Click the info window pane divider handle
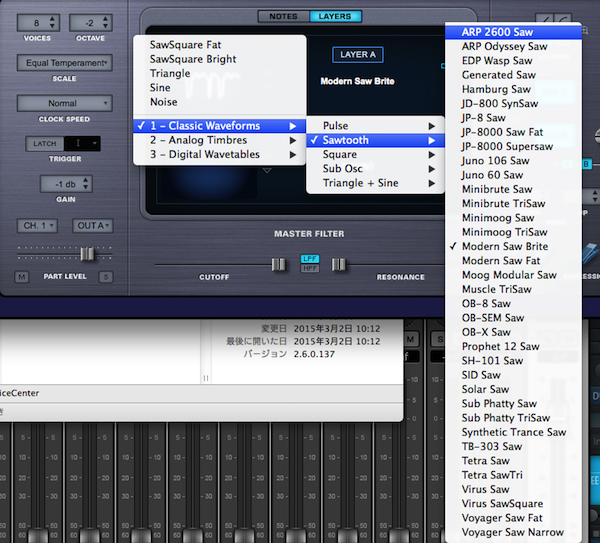 coord(206,378)
